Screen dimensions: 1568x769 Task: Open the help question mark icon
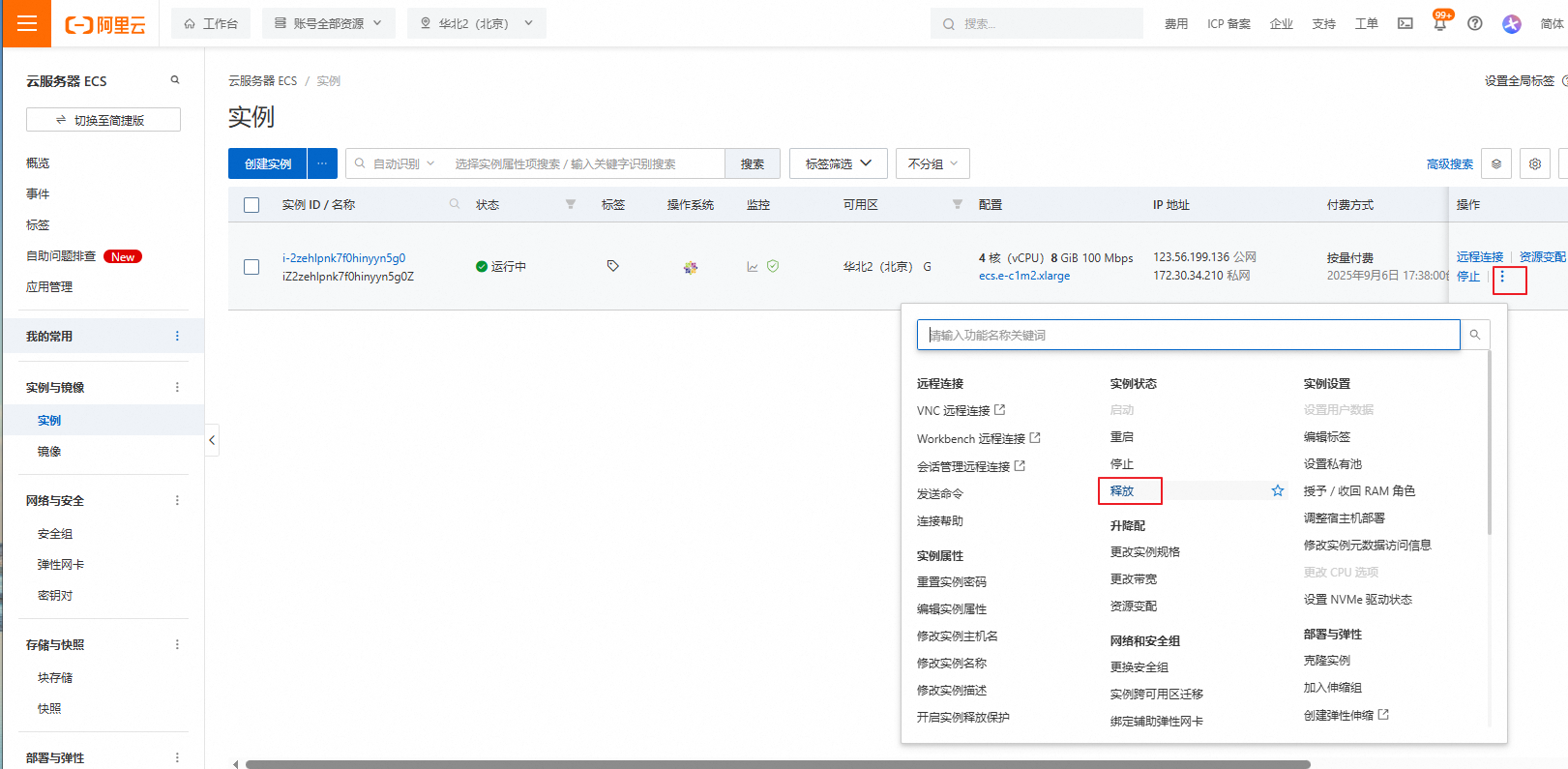pos(1475,23)
